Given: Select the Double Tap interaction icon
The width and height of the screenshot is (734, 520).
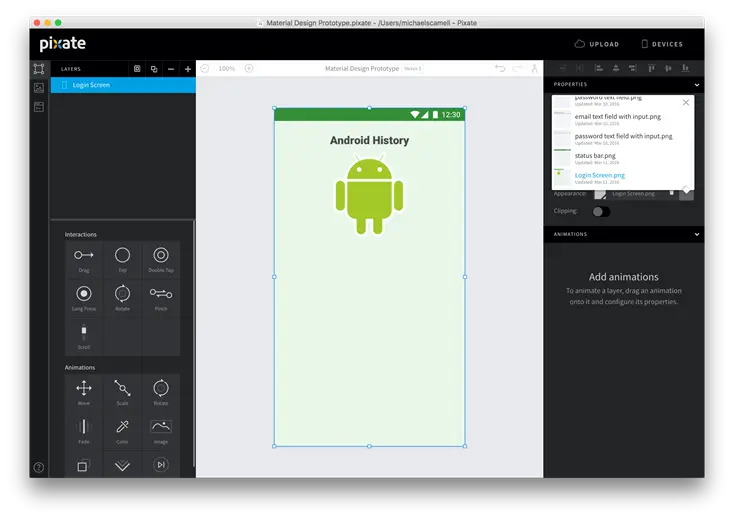Looking at the screenshot, I should coord(161,255).
